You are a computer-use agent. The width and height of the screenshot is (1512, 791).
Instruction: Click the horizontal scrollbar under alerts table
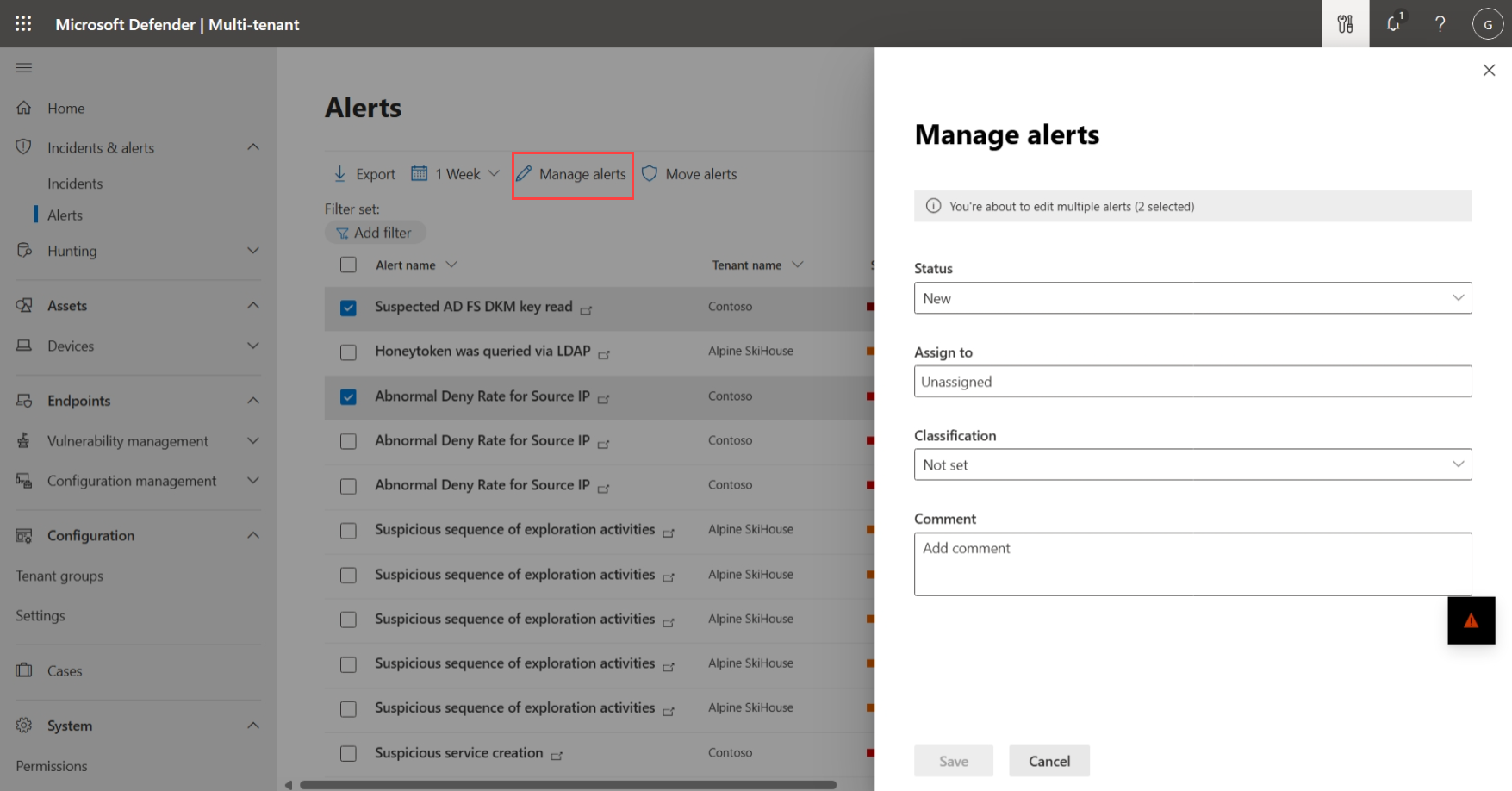tap(568, 785)
